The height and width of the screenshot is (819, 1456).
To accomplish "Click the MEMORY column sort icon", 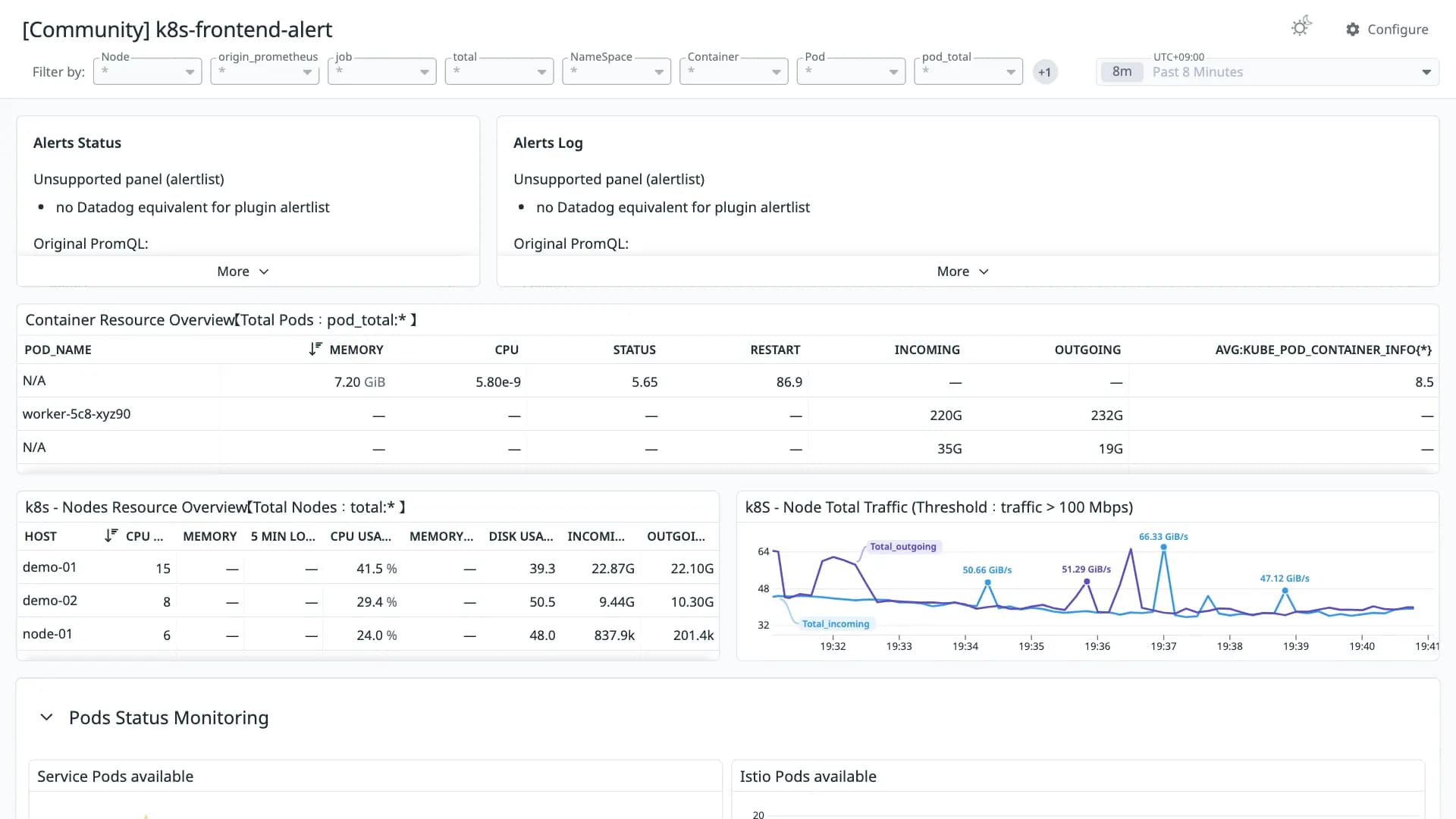I will point(315,349).
